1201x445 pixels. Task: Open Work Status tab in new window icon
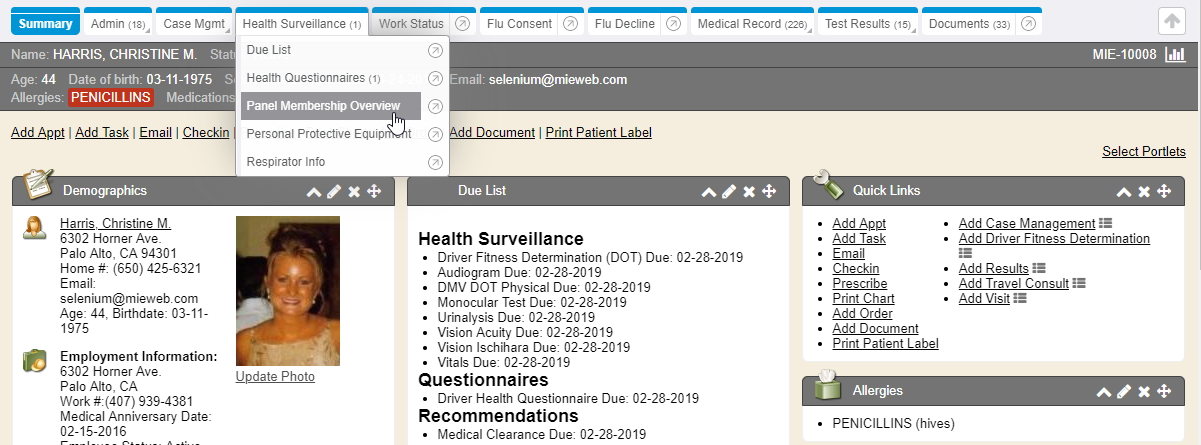pyautogui.click(x=461, y=23)
